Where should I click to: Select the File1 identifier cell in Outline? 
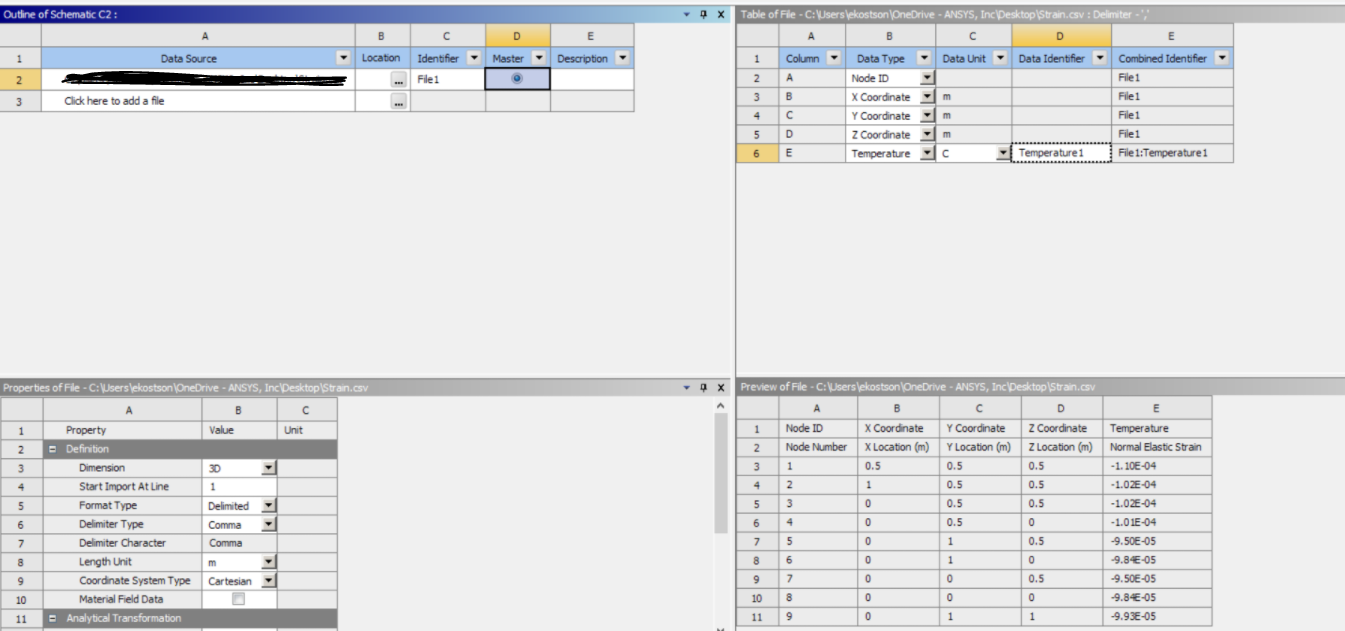point(448,79)
